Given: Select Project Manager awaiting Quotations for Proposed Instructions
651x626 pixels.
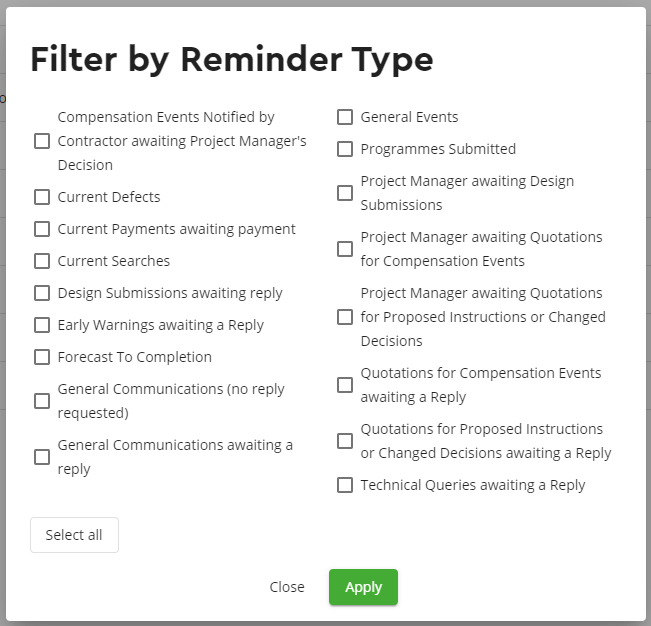Looking at the screenshot, I should coord(345,317).
